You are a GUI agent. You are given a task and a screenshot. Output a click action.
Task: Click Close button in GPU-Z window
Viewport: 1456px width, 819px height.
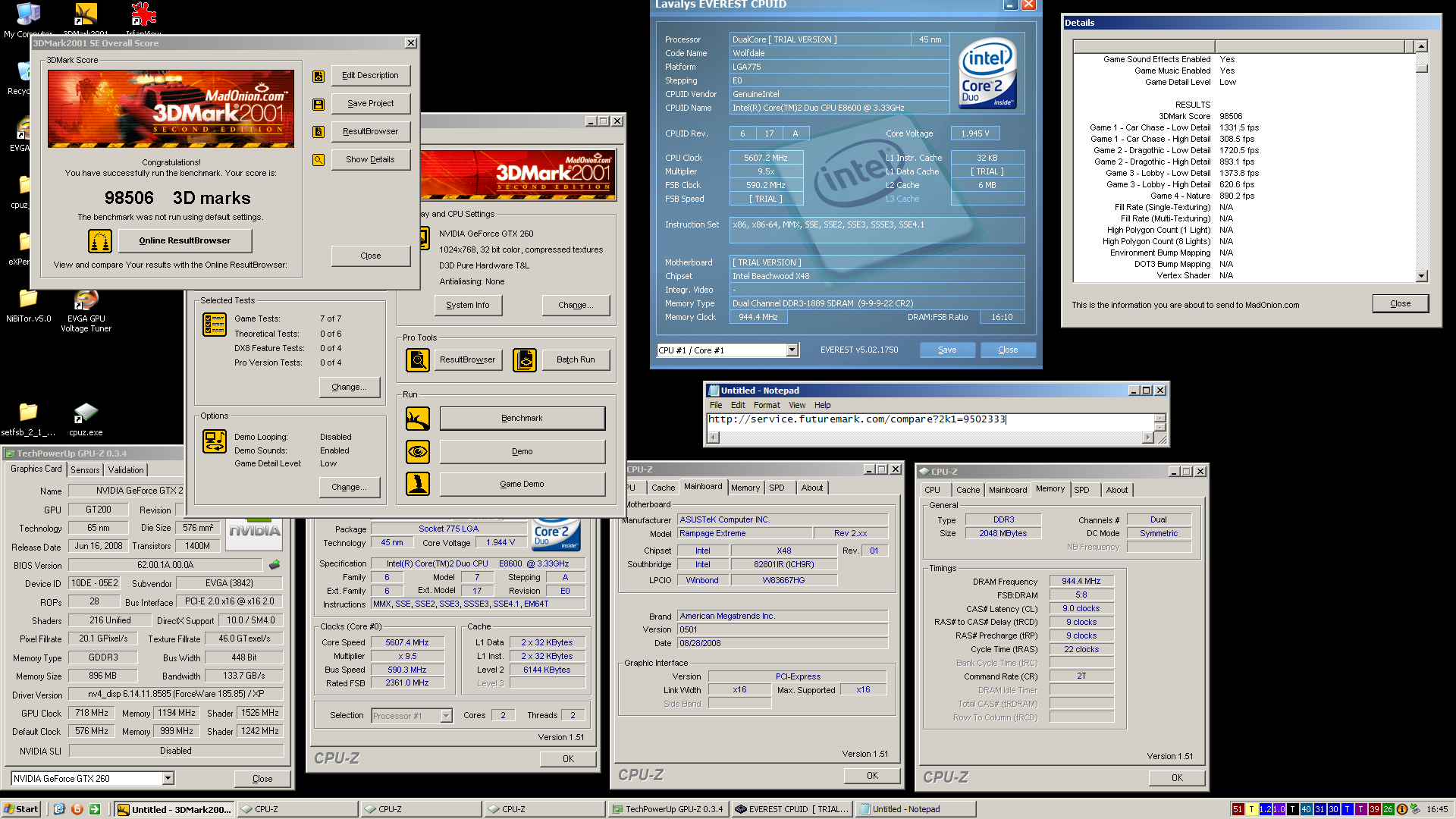pos(262,779)
